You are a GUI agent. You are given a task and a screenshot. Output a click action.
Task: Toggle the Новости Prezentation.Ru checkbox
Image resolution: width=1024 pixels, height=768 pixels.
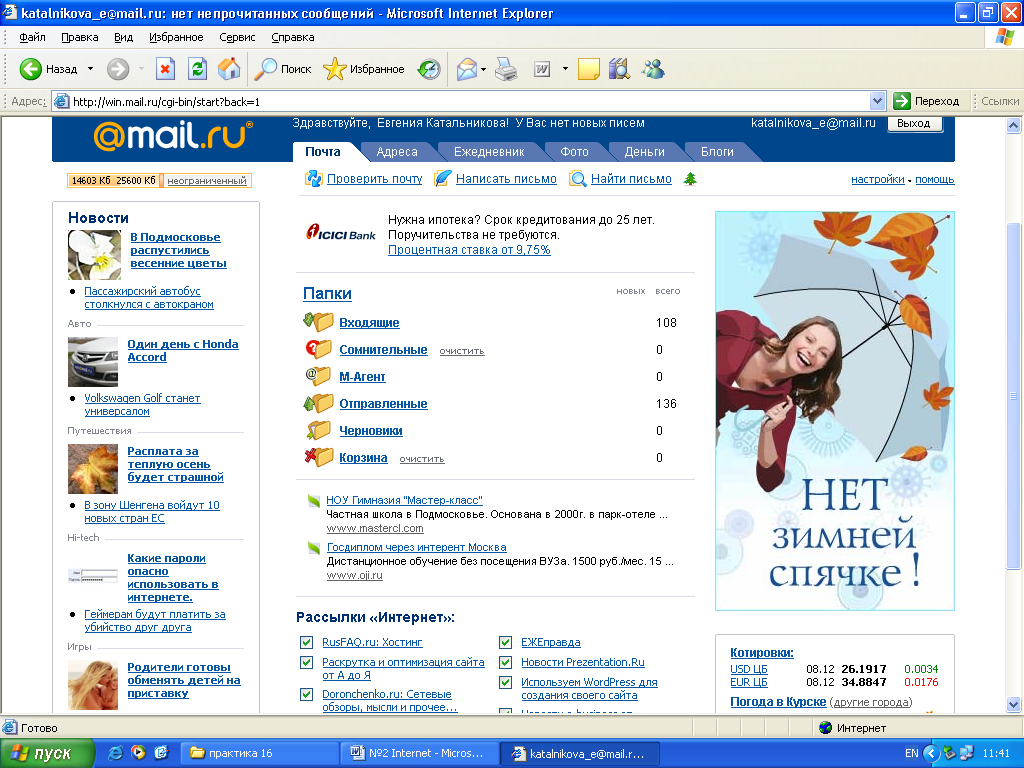pyautogui.click(x=505, y=662)
